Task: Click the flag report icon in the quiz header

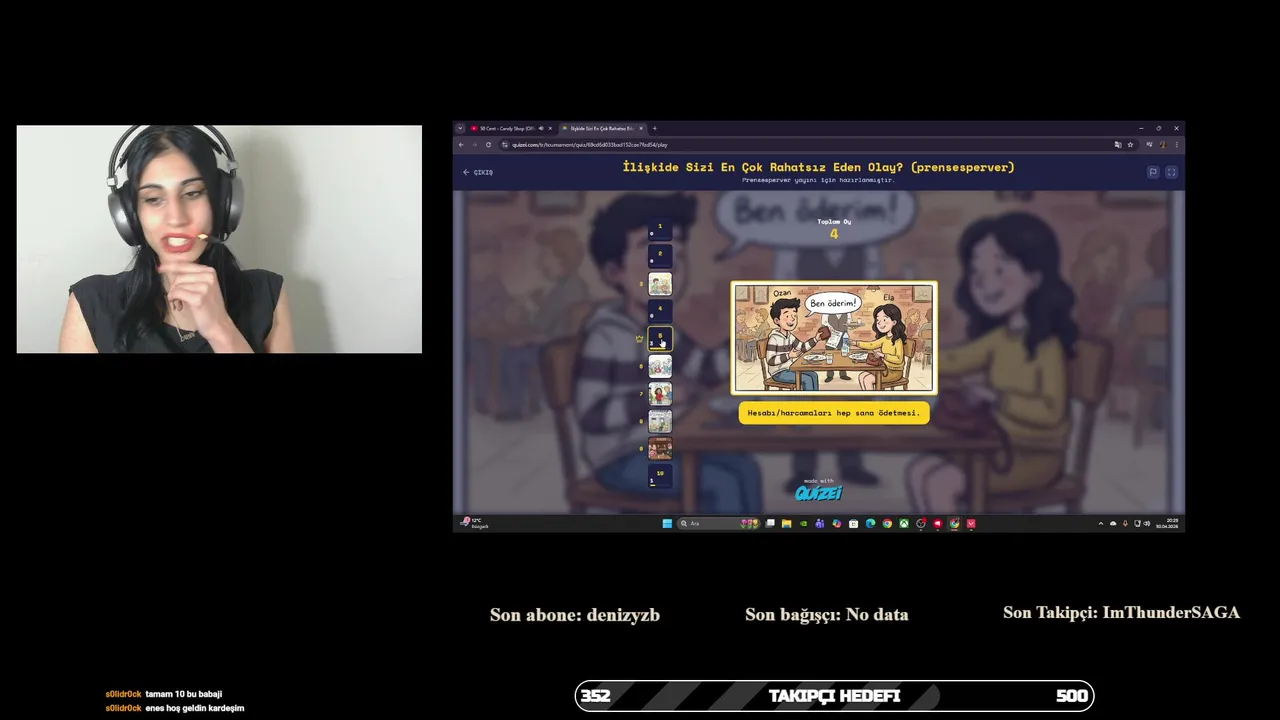Action: 1152,172
